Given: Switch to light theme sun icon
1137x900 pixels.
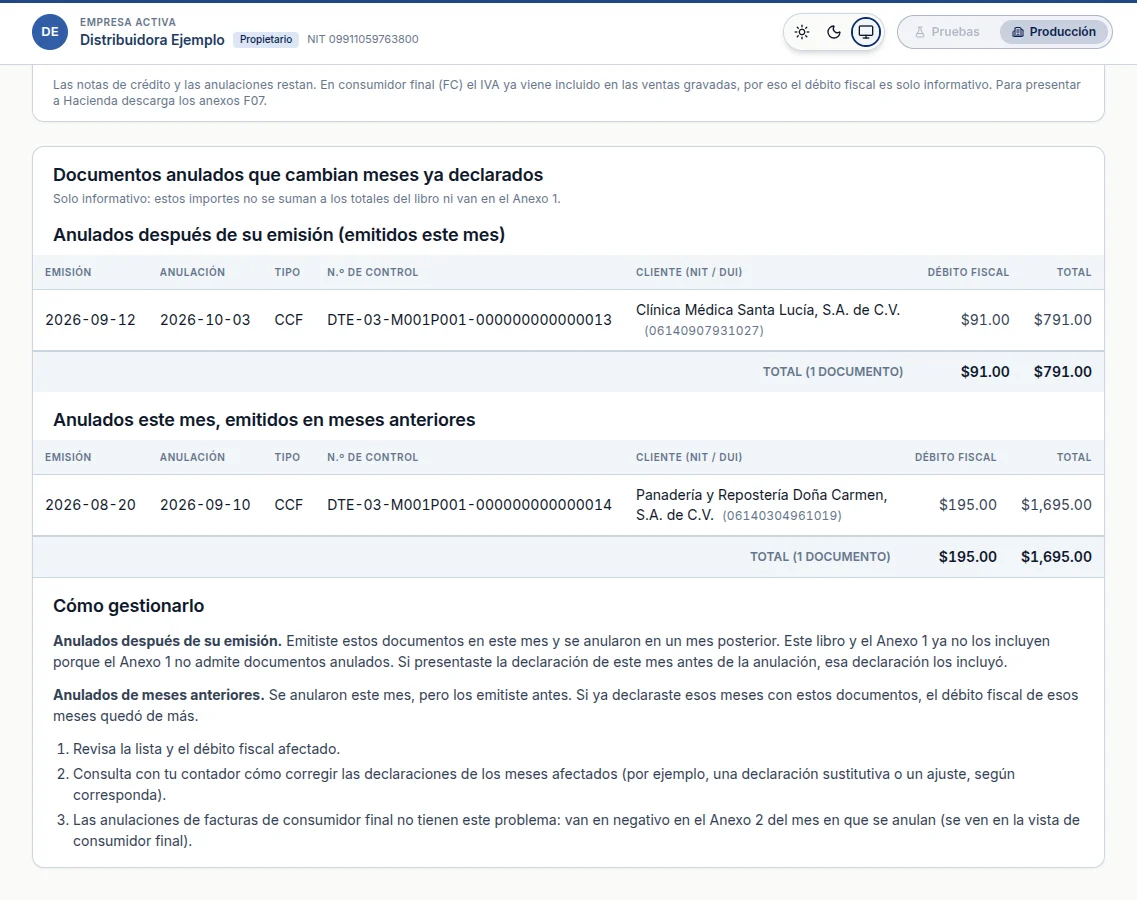Looking at the screenshot, I should click(802, 32).
